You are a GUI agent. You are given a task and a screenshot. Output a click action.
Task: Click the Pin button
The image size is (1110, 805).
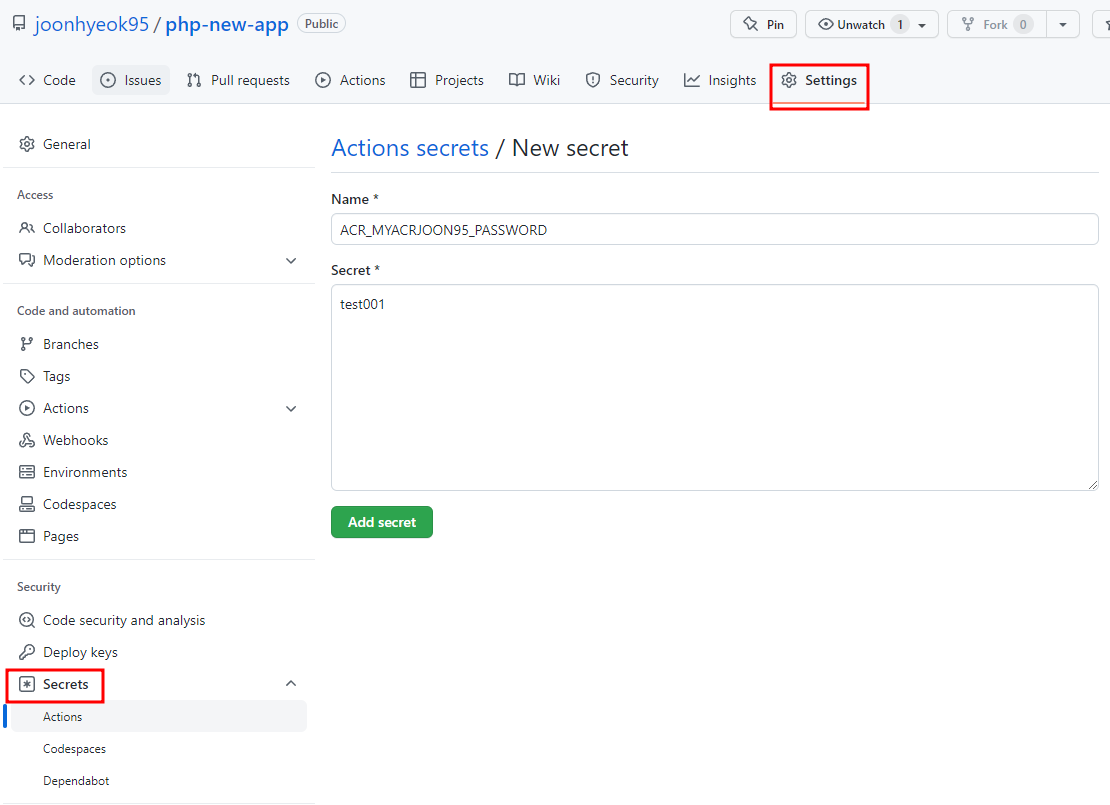click(763, 24)
